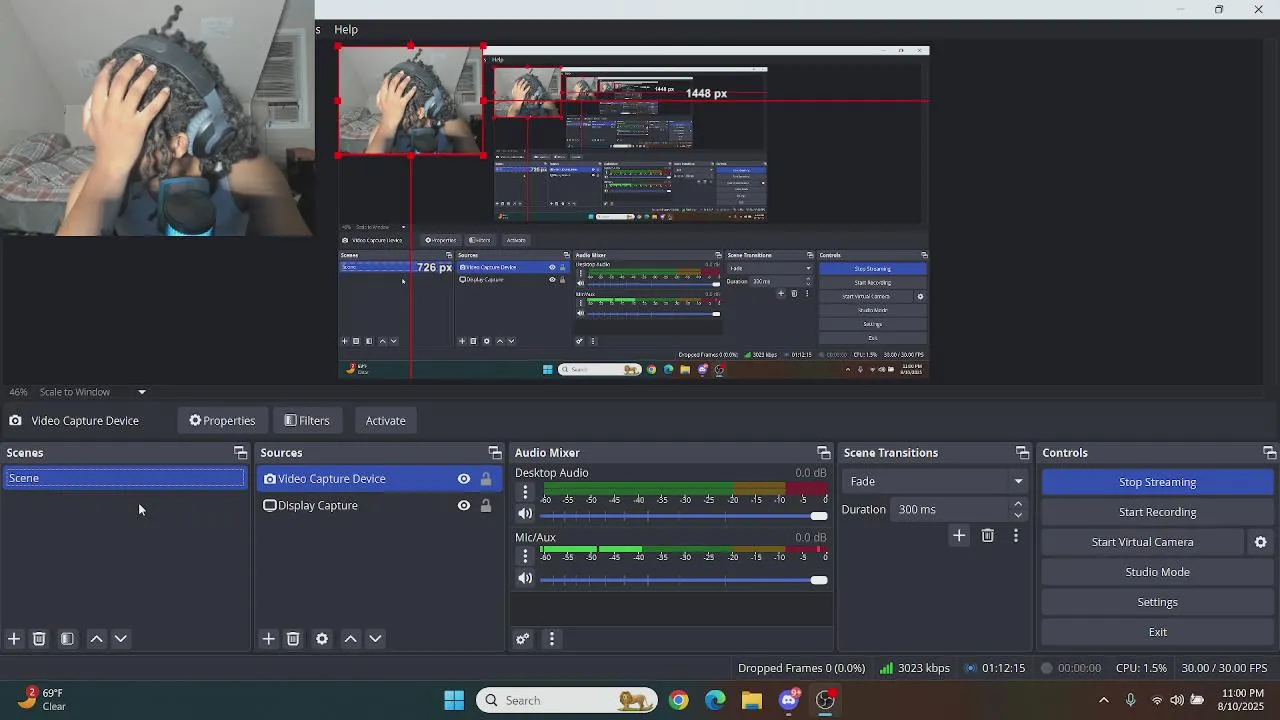
Task: Open source properties gear icon
Action: click(x=322, y=639)
